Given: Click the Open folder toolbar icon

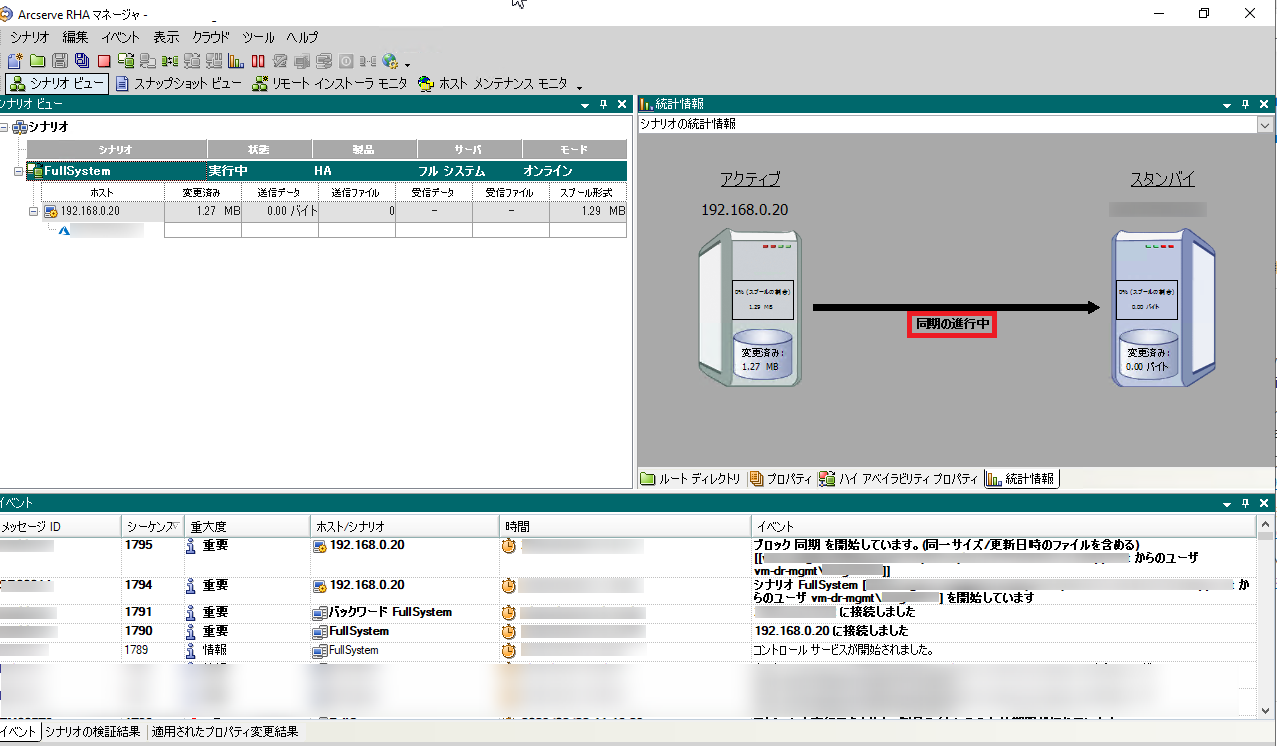Looking at the screenshot, I should pyautogui.click(x=37, y=61).
